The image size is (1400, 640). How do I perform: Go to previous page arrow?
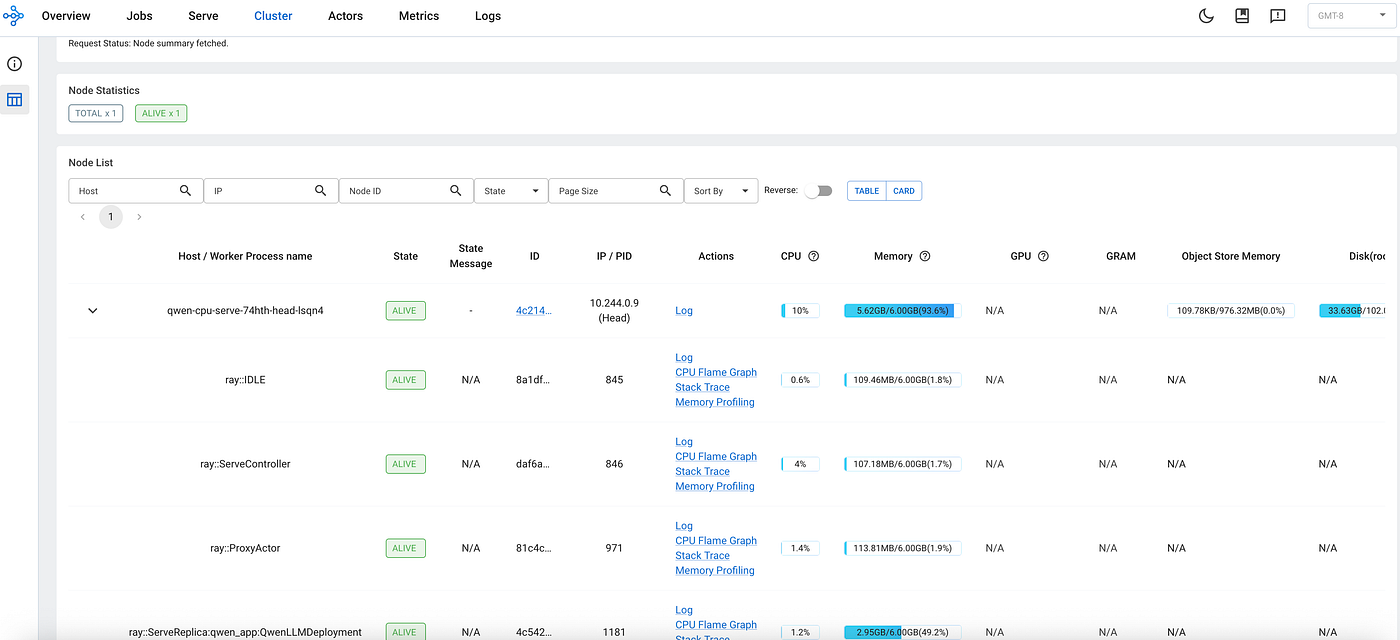click(83, 217)
